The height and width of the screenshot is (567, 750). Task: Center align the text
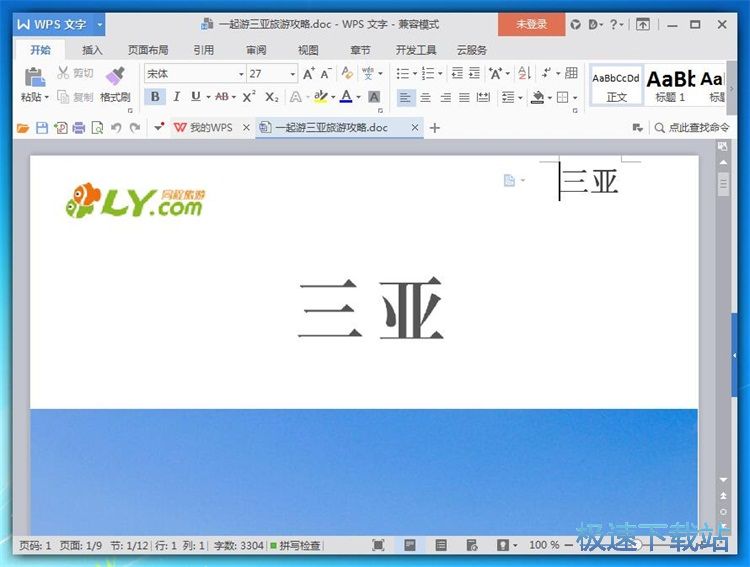tap(425, 98)
